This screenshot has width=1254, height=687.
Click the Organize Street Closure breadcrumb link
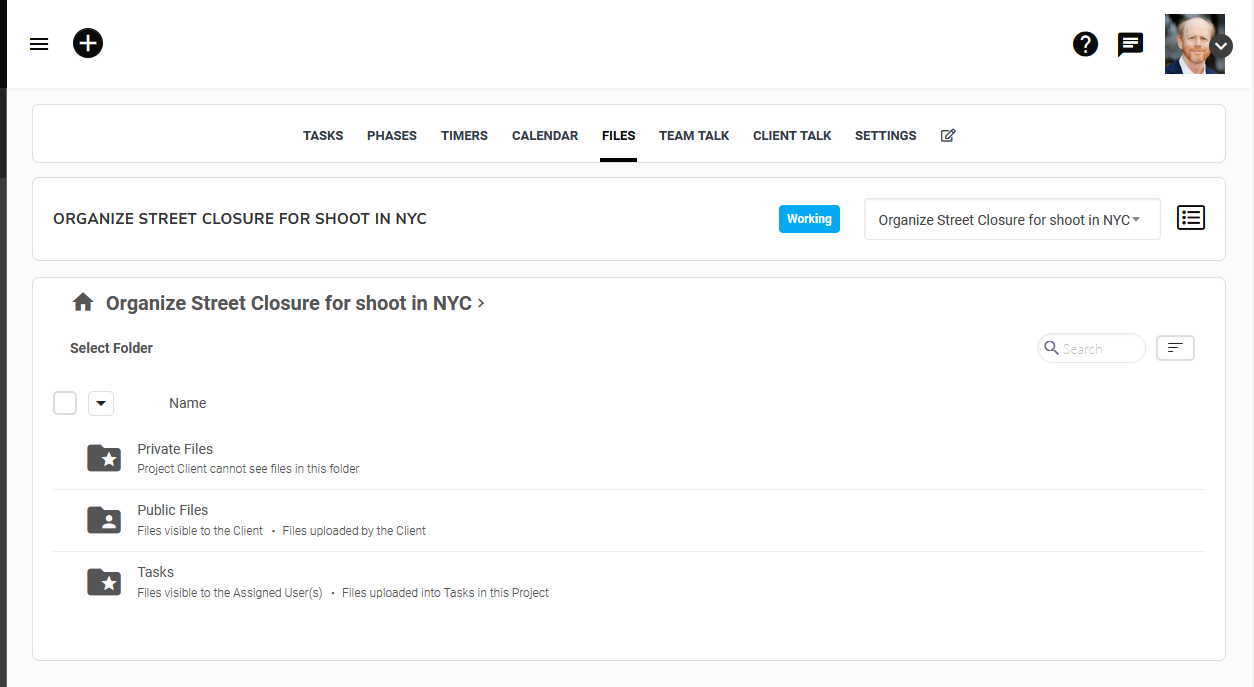[x=289, y=303]
